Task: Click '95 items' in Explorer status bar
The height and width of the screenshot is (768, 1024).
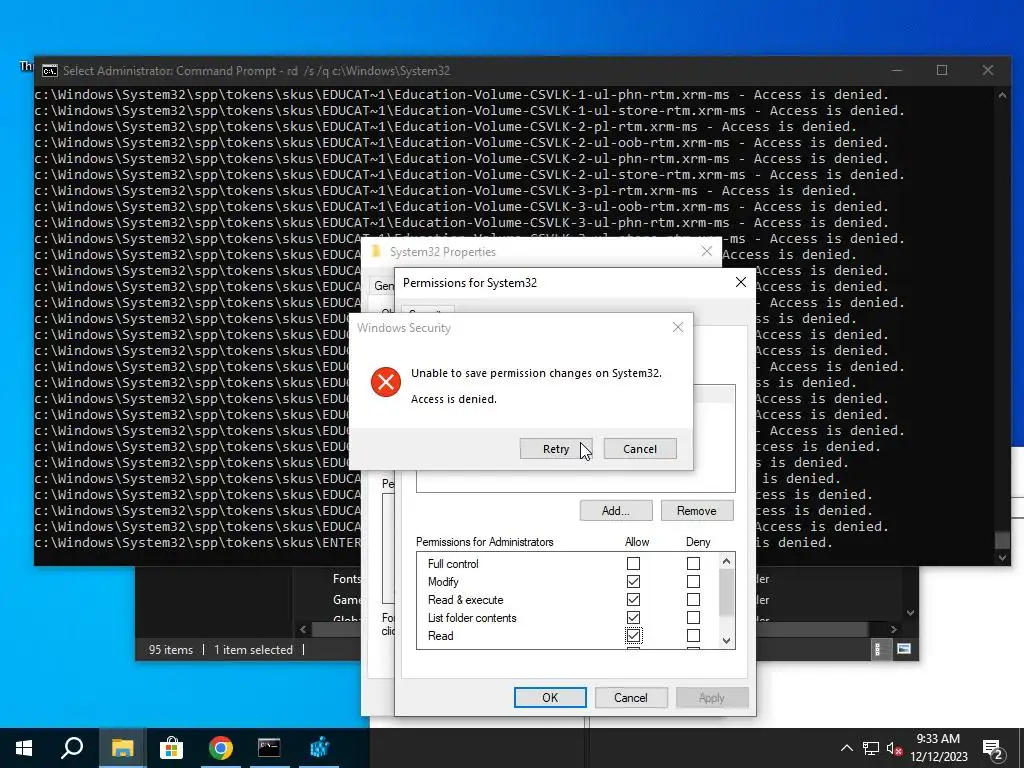Action: coord(171,650)
